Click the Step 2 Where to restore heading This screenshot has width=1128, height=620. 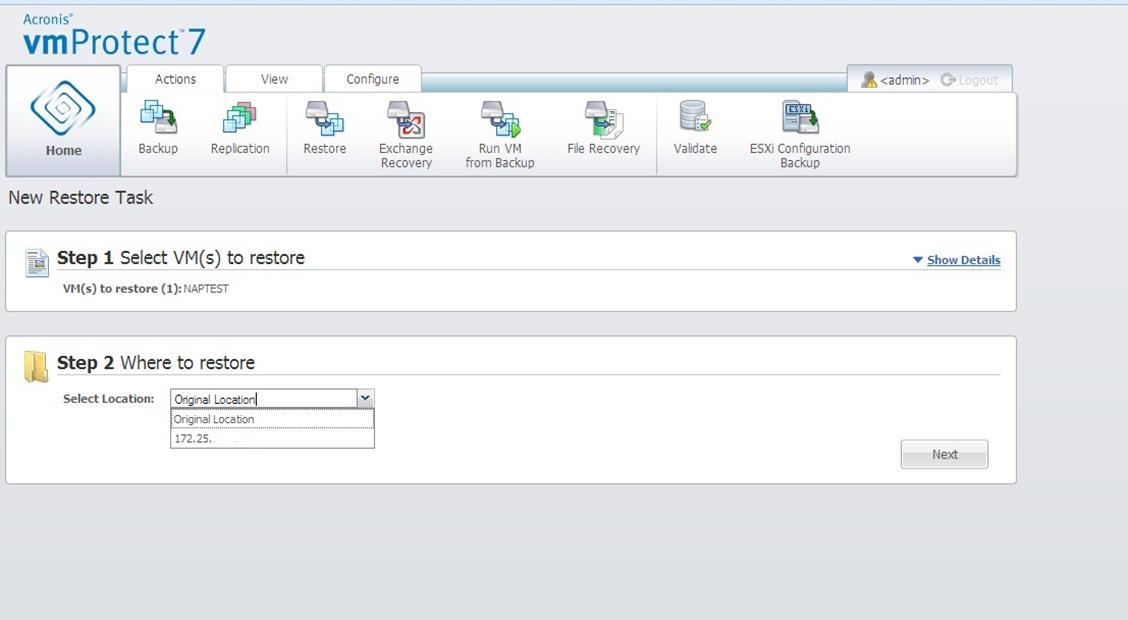(156, 363)
